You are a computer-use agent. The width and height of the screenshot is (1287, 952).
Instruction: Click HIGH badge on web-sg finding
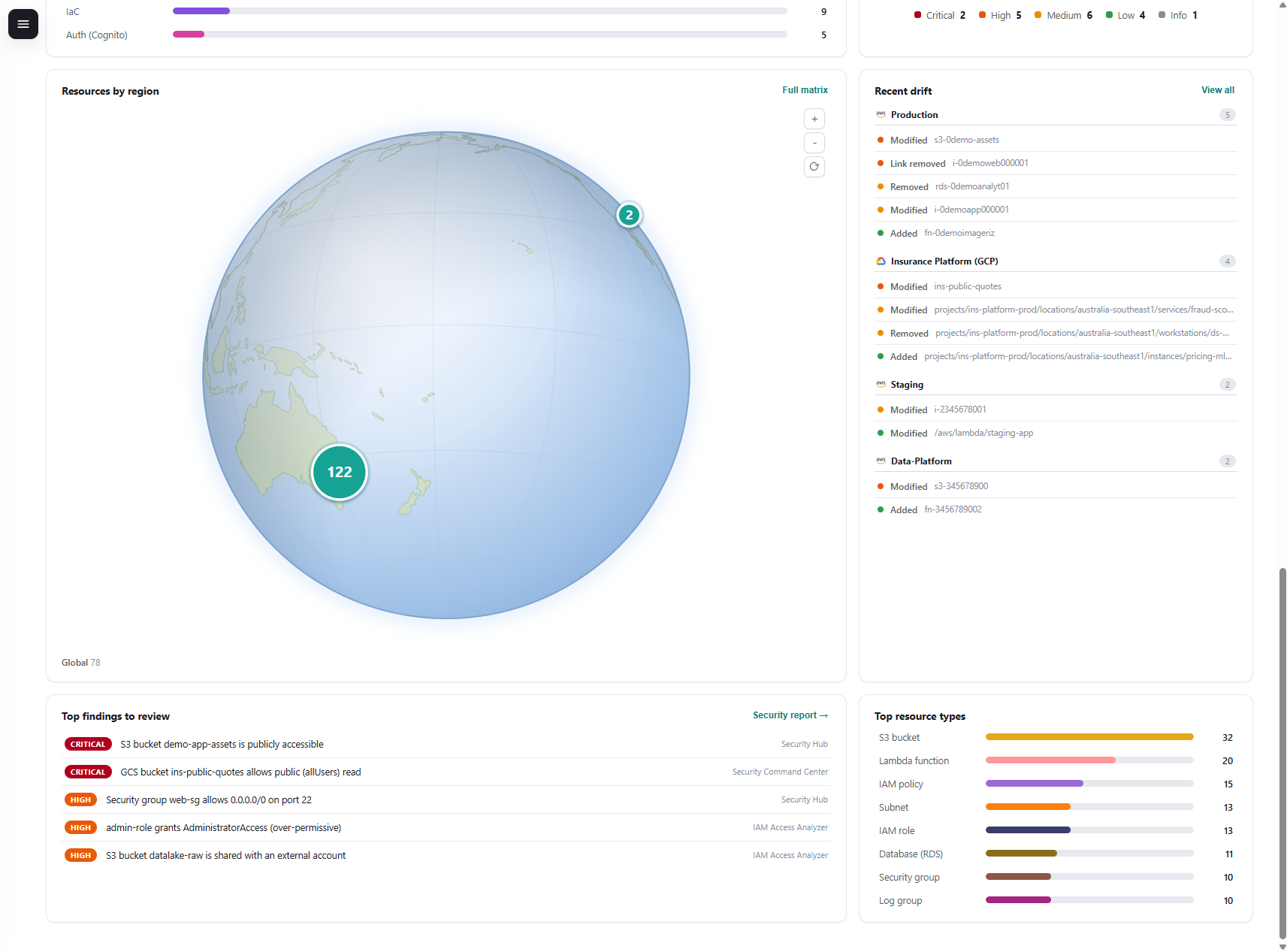[x=80, y=800]
